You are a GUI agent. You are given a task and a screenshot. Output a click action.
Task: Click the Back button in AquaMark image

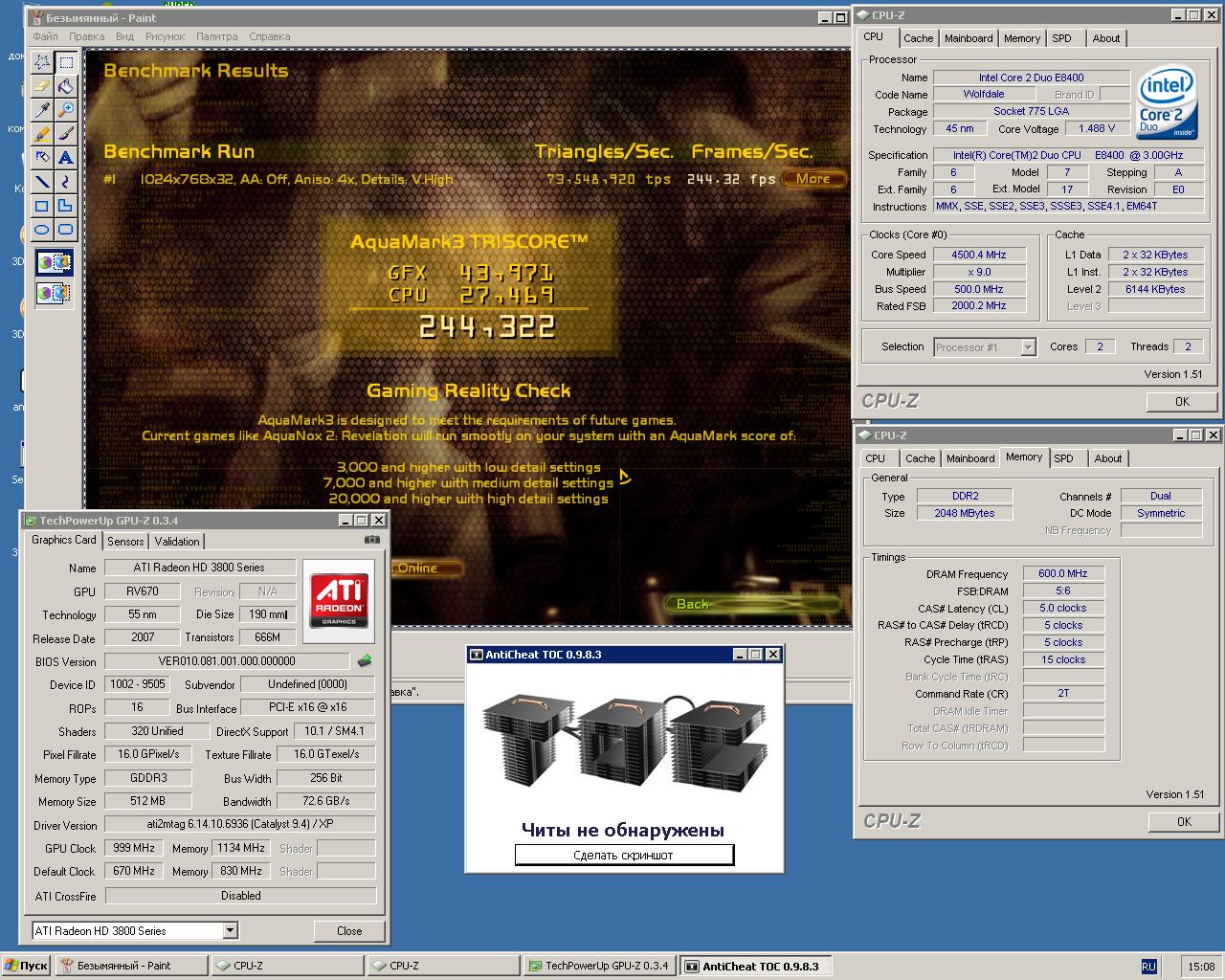click(753, 604)
